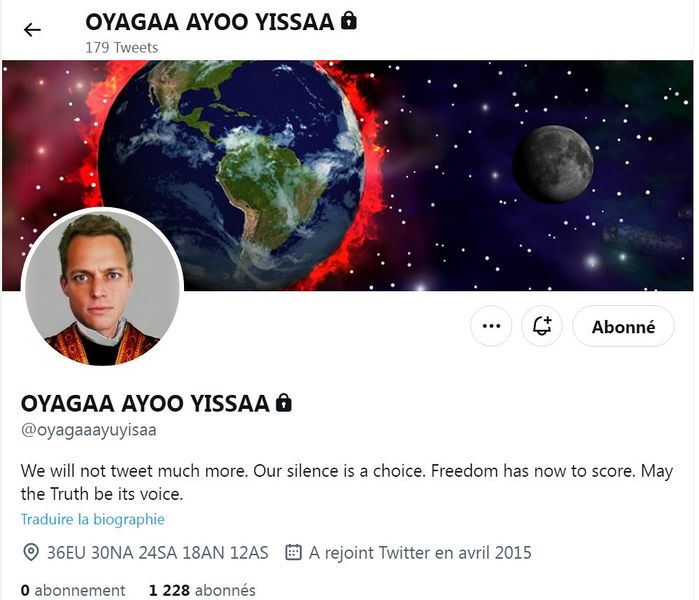The height and width of the screenshot is (600, 699).
Task: Open the round profile picture
Action: (102, 287)
